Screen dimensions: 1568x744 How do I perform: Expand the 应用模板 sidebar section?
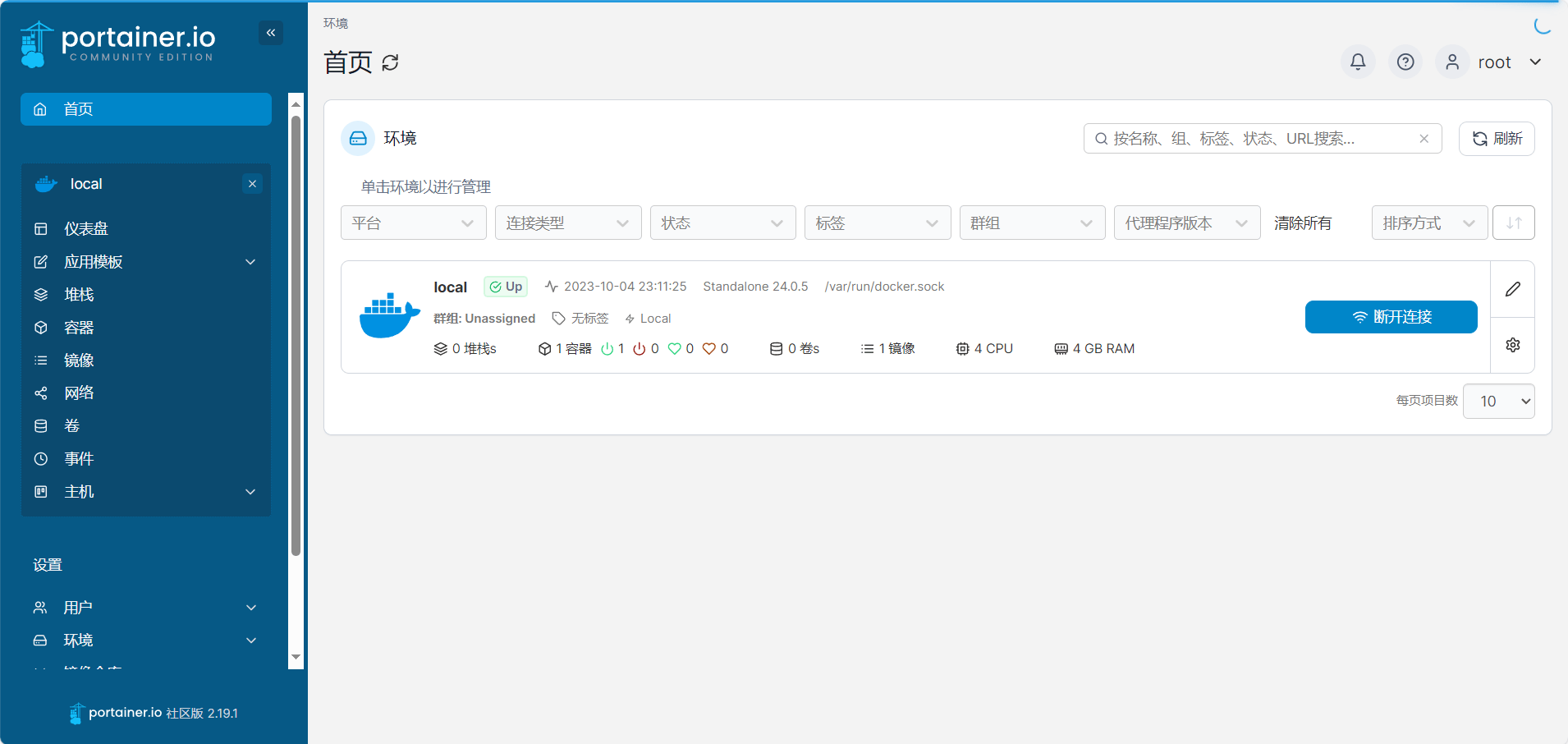(x=93, y=261)
